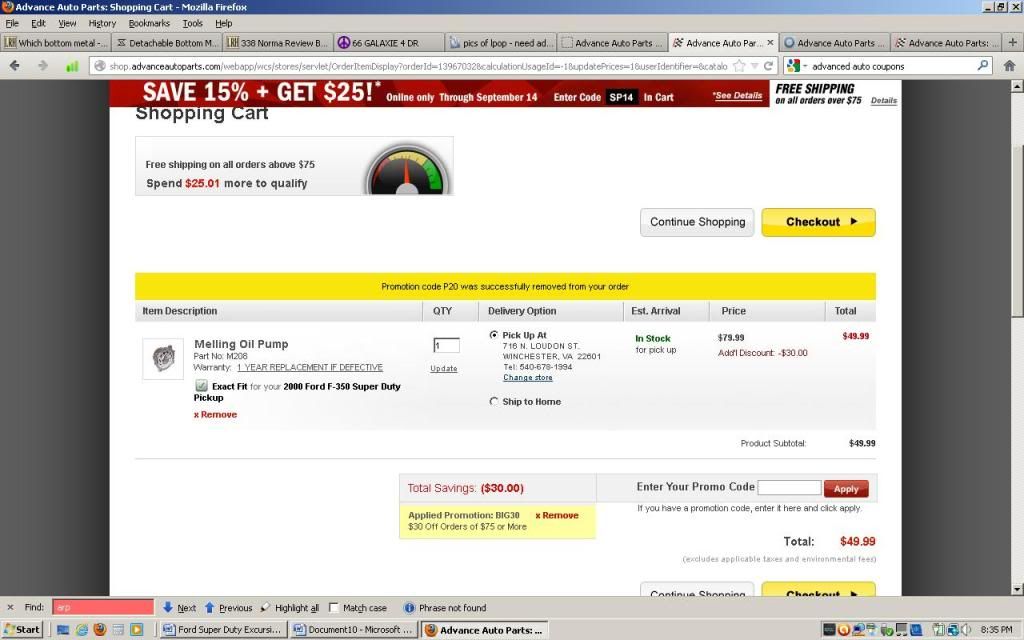1024x640 pixels.
Task: Go back with the browser back arrow
Action: [x=14, y=65]
